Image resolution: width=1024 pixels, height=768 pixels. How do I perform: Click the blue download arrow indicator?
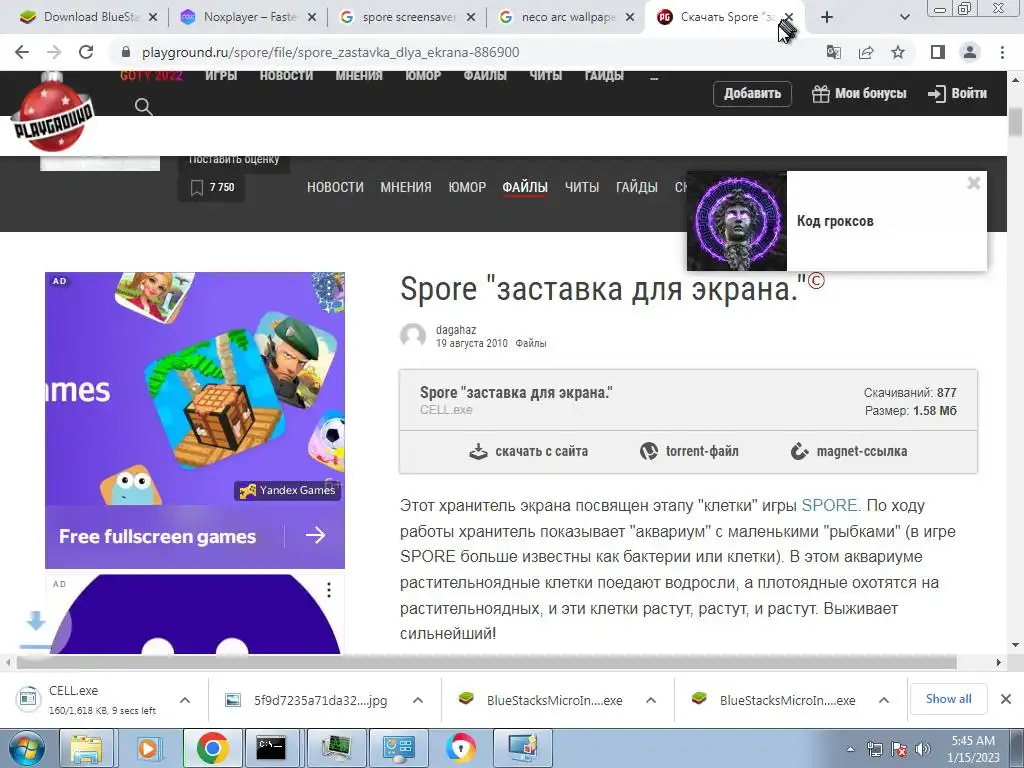tap(36, 622)
